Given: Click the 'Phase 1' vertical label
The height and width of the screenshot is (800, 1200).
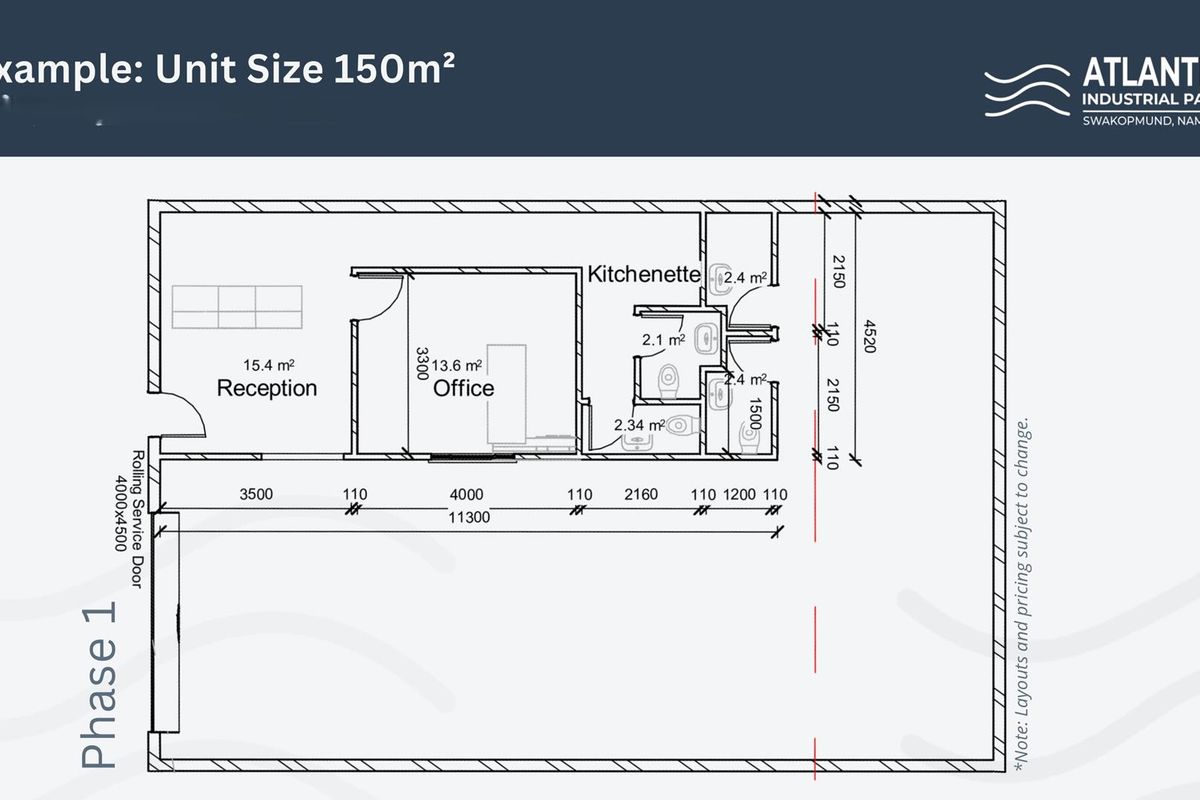Looking at the screenshot, I should click(99, 685).
